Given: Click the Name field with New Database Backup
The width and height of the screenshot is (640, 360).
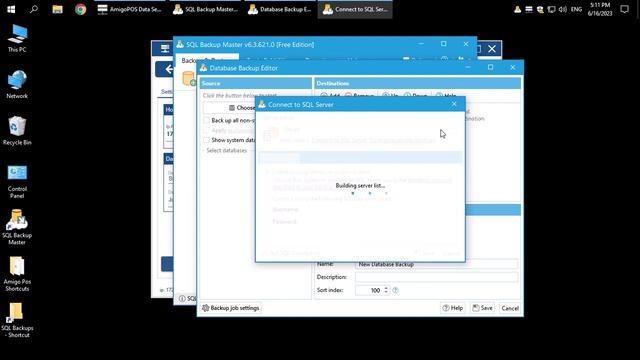Looking at the screenshot, I should (436, 264).
